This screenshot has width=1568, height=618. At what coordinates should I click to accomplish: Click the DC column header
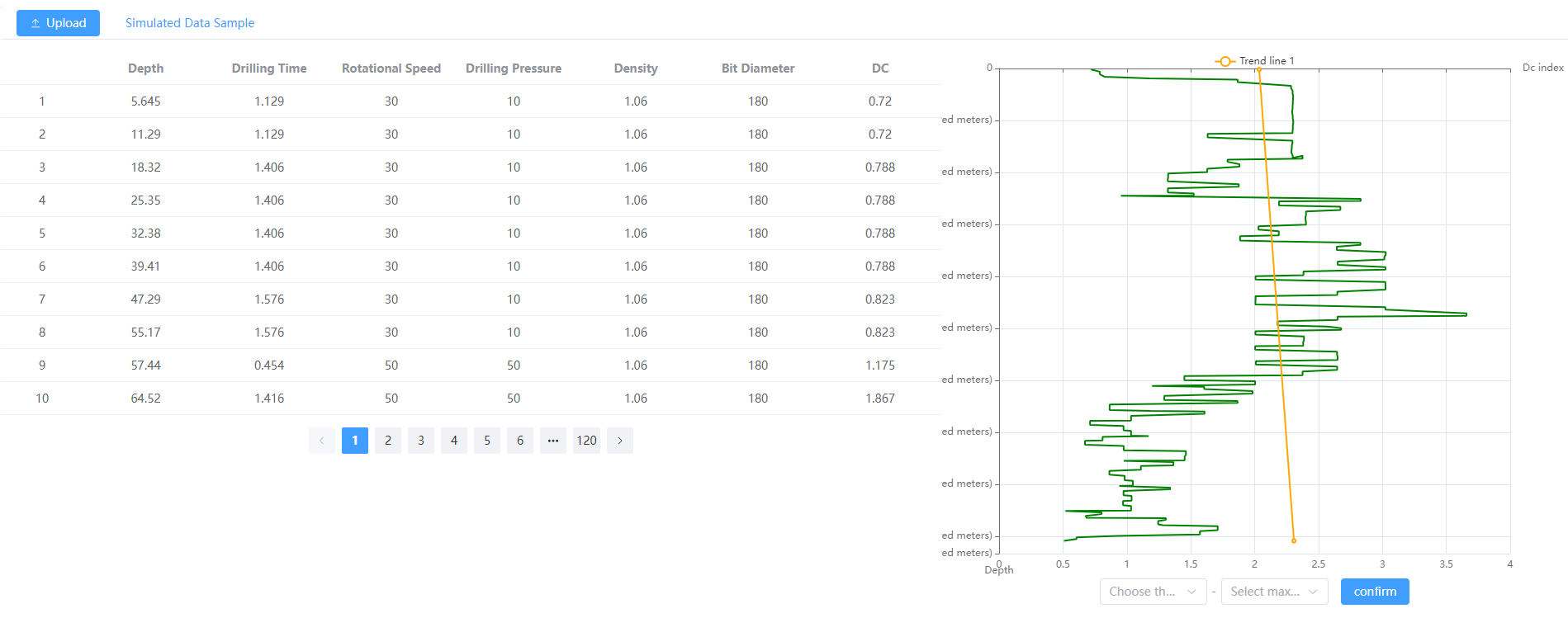[880, 68]
